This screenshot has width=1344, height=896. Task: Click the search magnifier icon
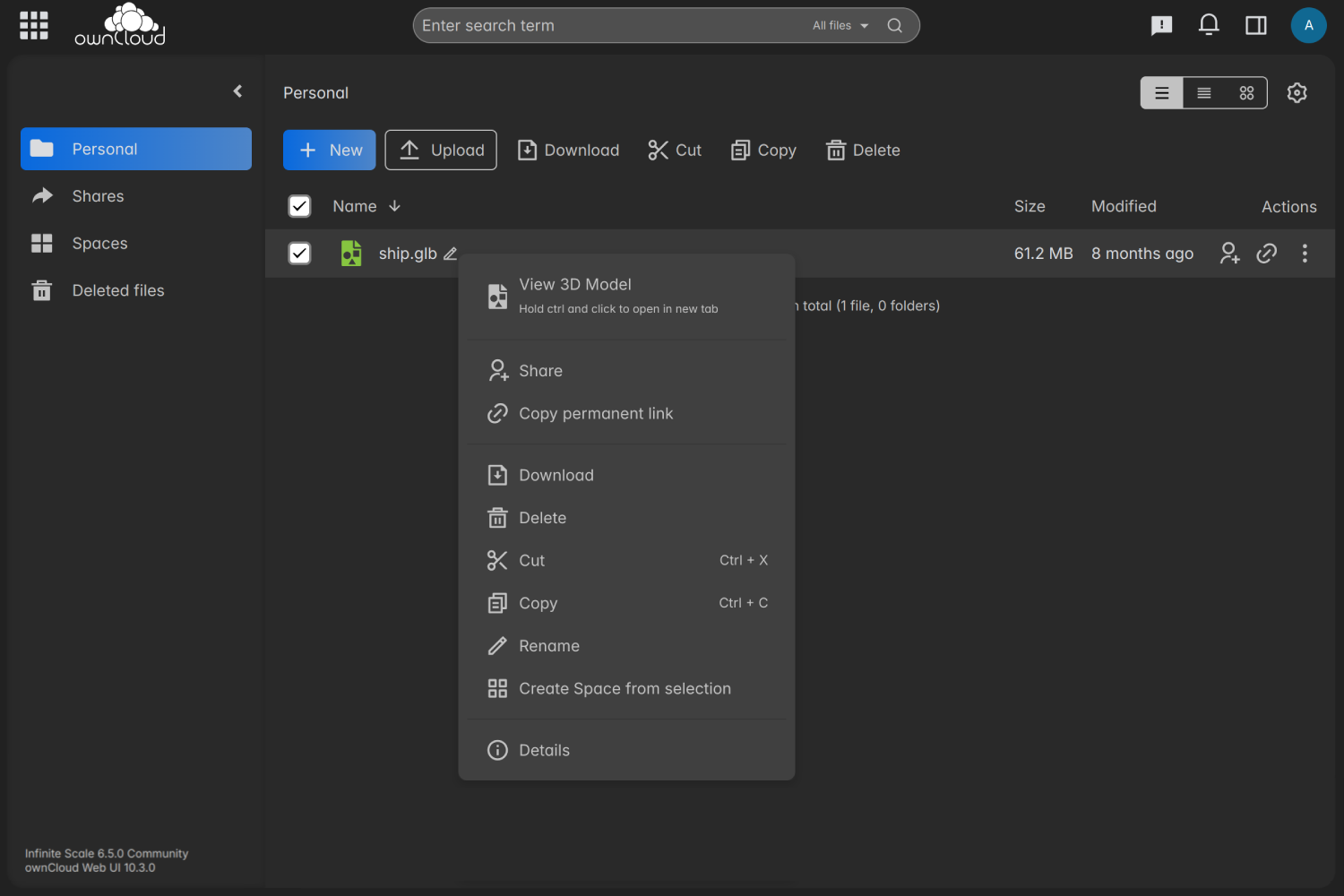894,25
